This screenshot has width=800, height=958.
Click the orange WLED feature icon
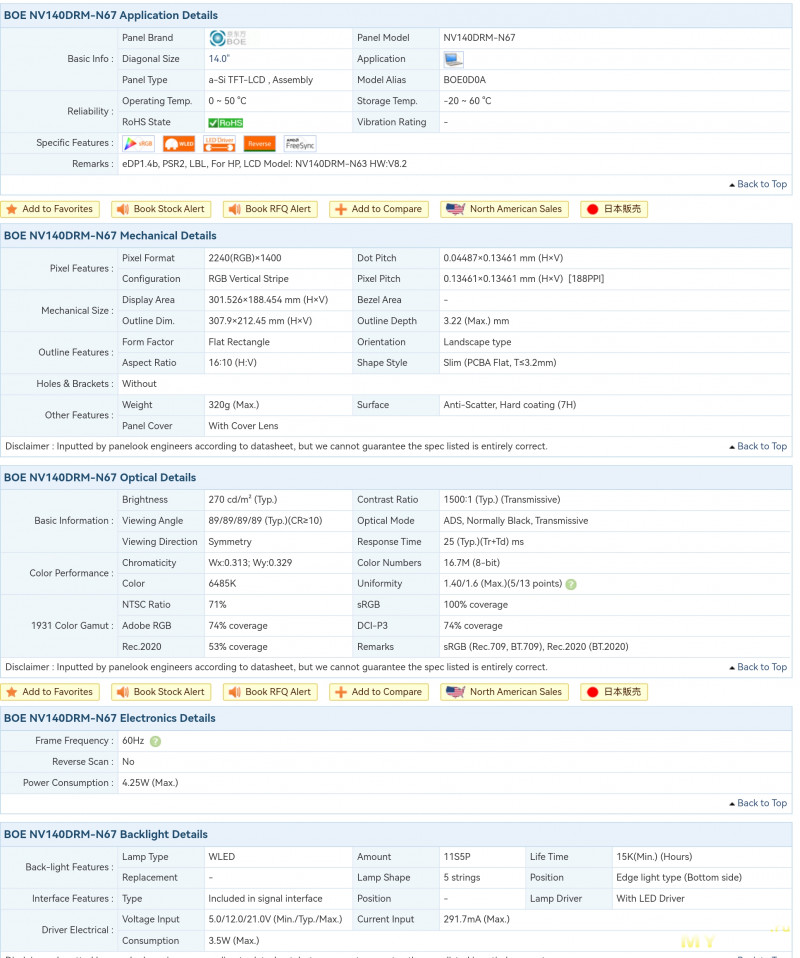(x=178, y=144)
